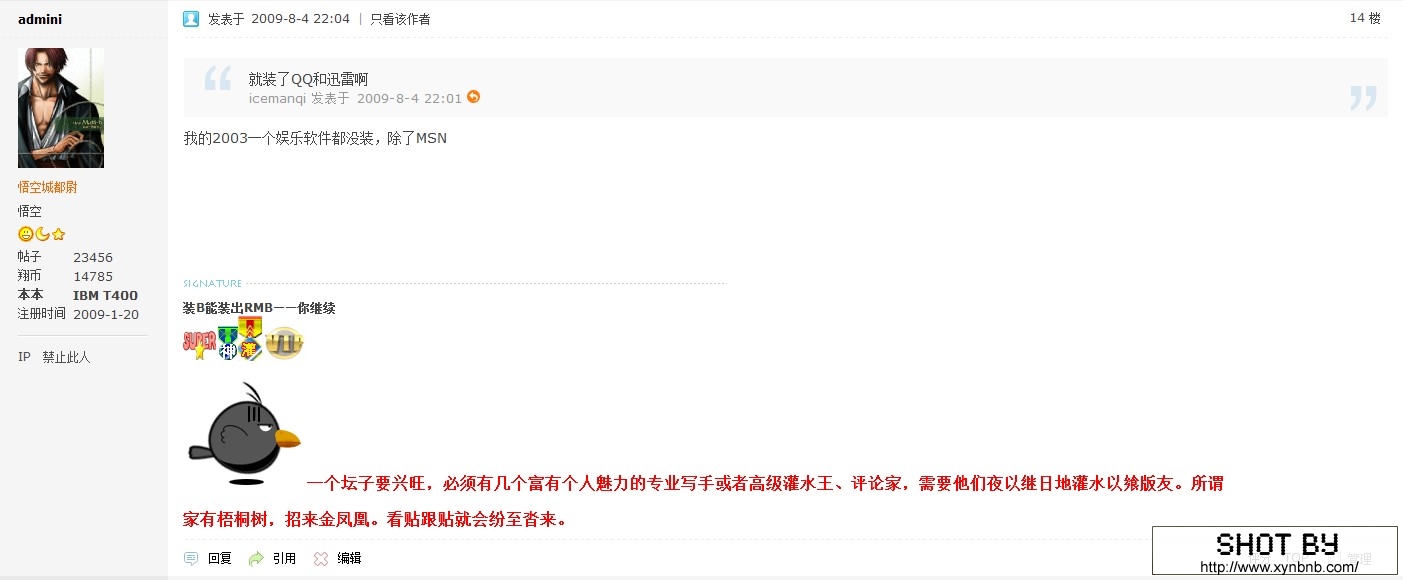Image resolution: width=1403 pixels, height=580 pixels.
Task: Click the IP link in user sidebar
Action: (x=24, y=357)
